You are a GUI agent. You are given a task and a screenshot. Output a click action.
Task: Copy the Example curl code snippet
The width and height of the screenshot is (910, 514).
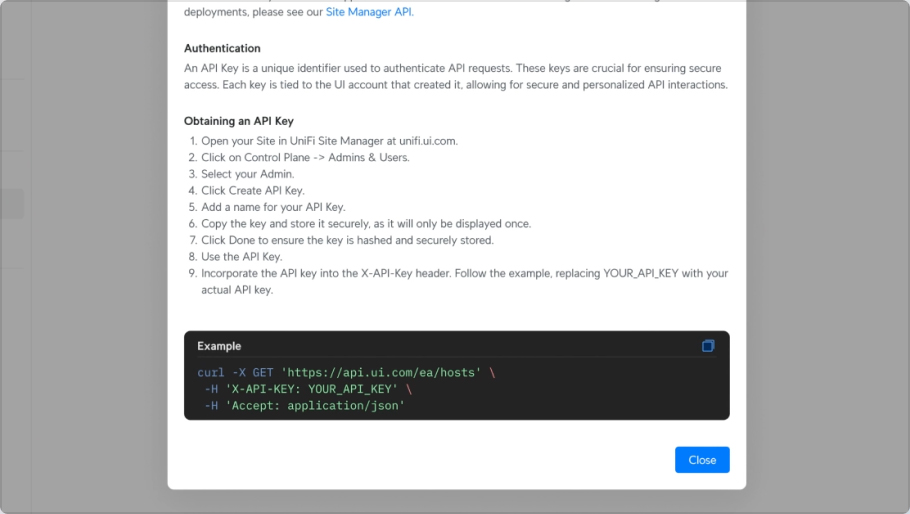[x=707, y=346]
